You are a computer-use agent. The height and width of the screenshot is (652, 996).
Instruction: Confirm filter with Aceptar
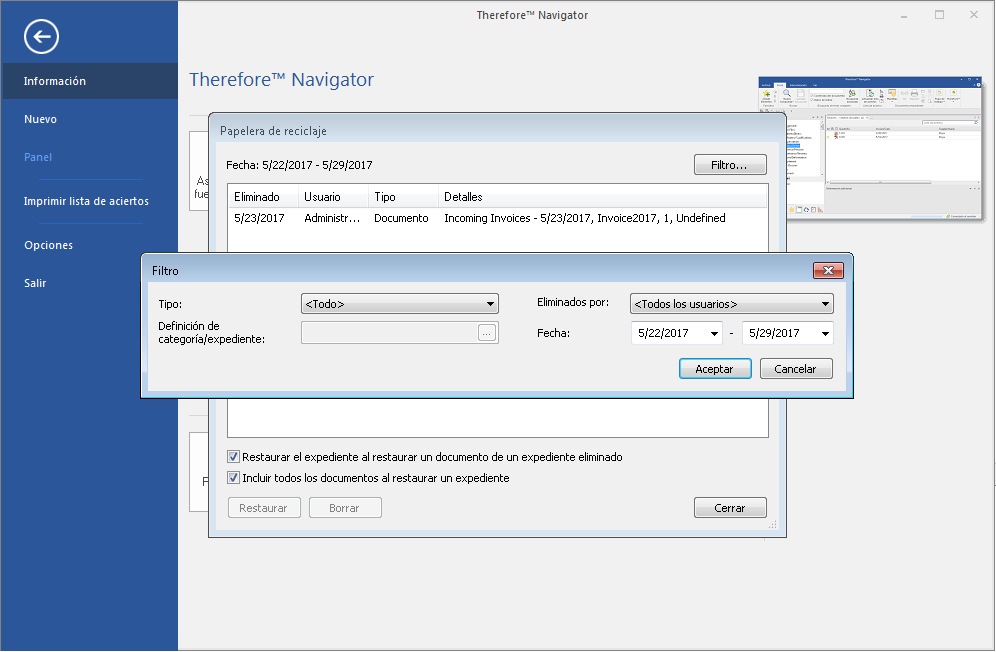[715, 369]
